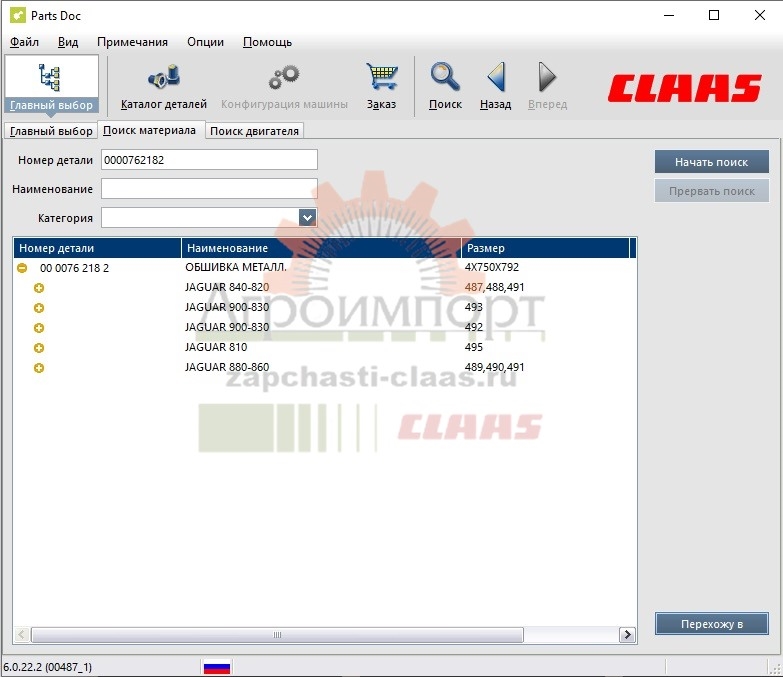Click the 489,490,491 value

[x=494, y=367]
